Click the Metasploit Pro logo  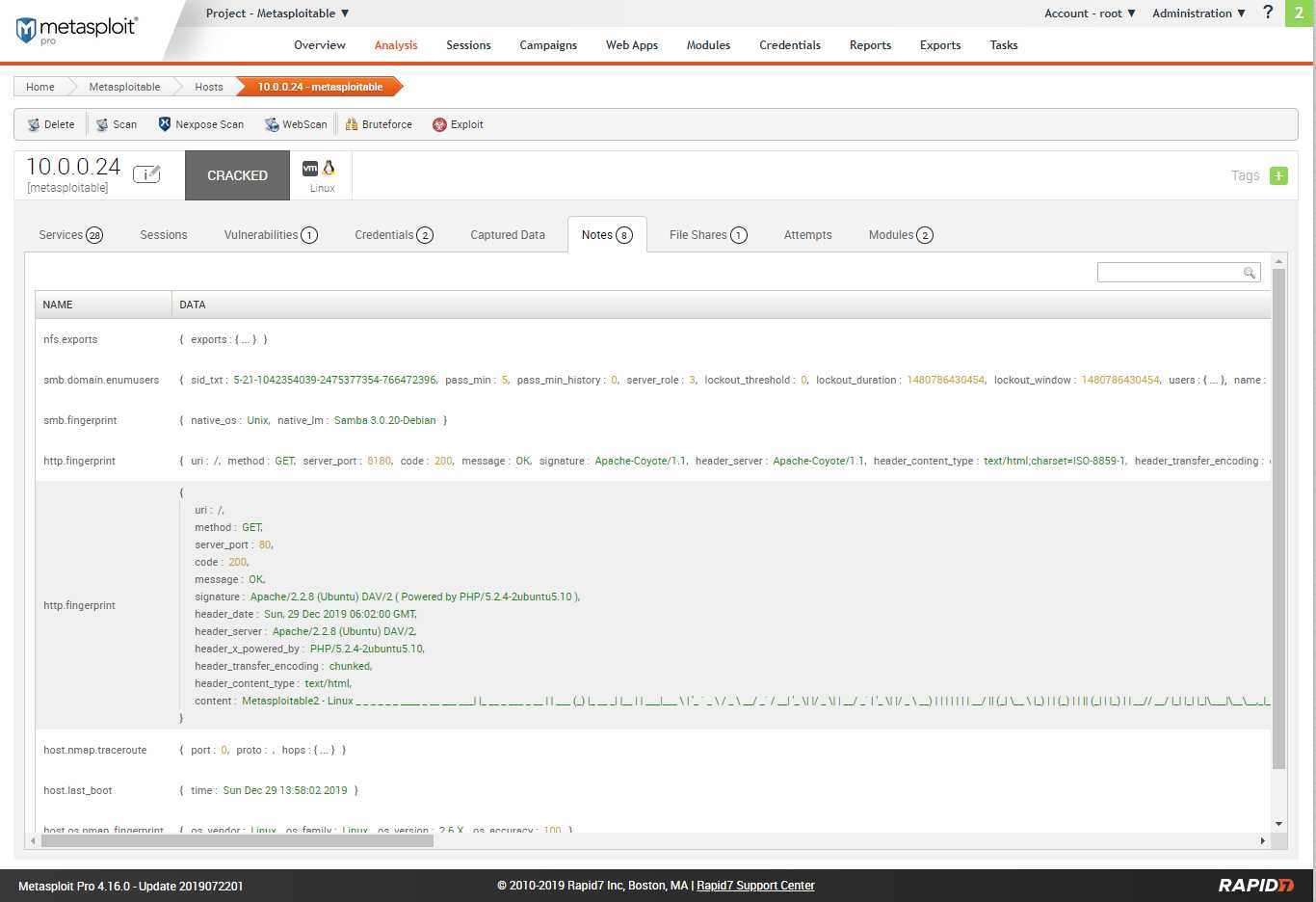pyautogui.click(x=77, y=29)
